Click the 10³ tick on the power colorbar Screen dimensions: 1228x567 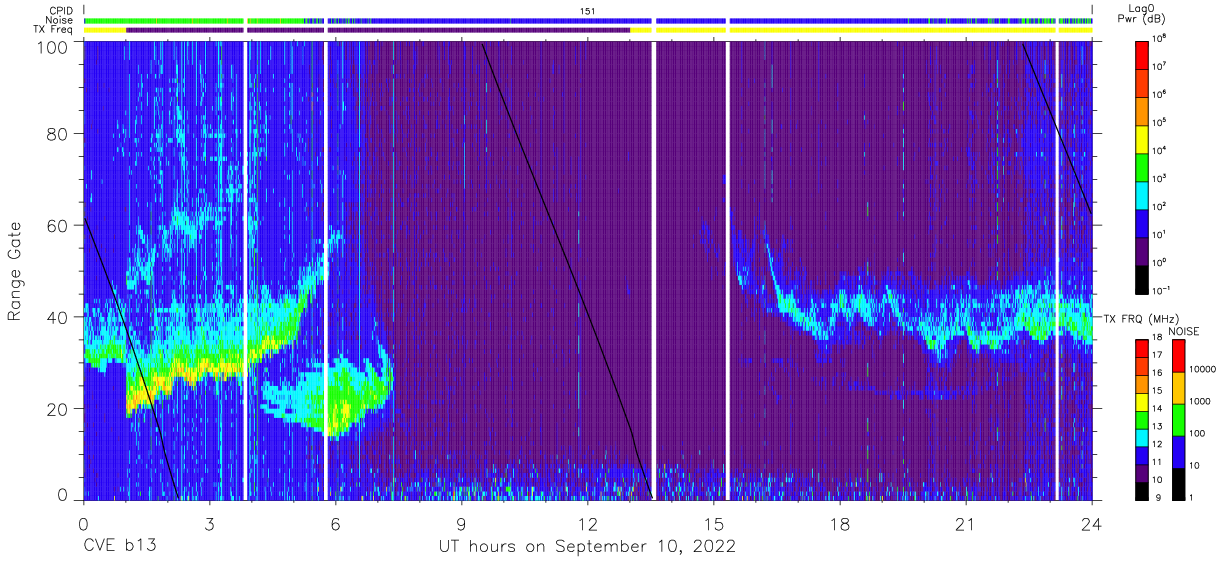click(x=1160, y=177)
